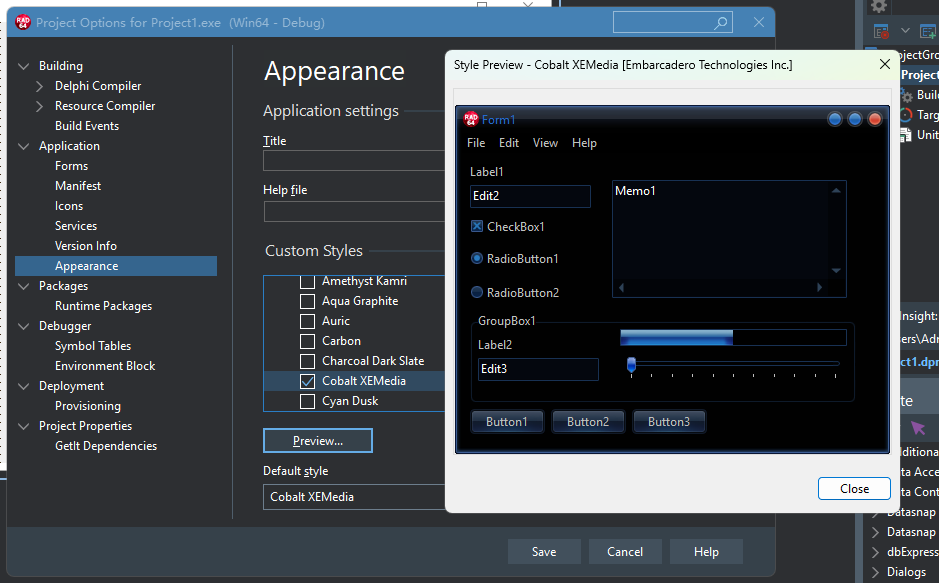Click the Unit file icon in Projects panel
This screenshot has width=939, height=583.
[906, 135]
